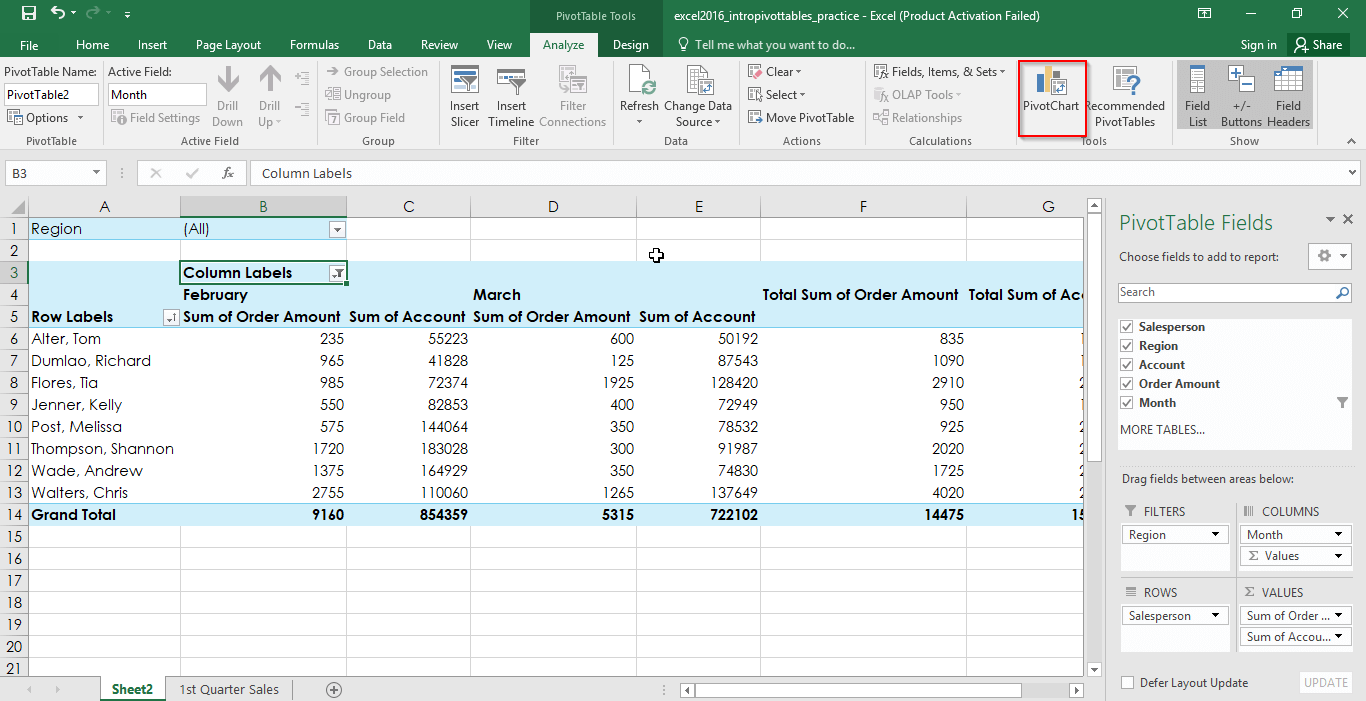Open the Column Labels filter dropdown

[x=338, y=273]
